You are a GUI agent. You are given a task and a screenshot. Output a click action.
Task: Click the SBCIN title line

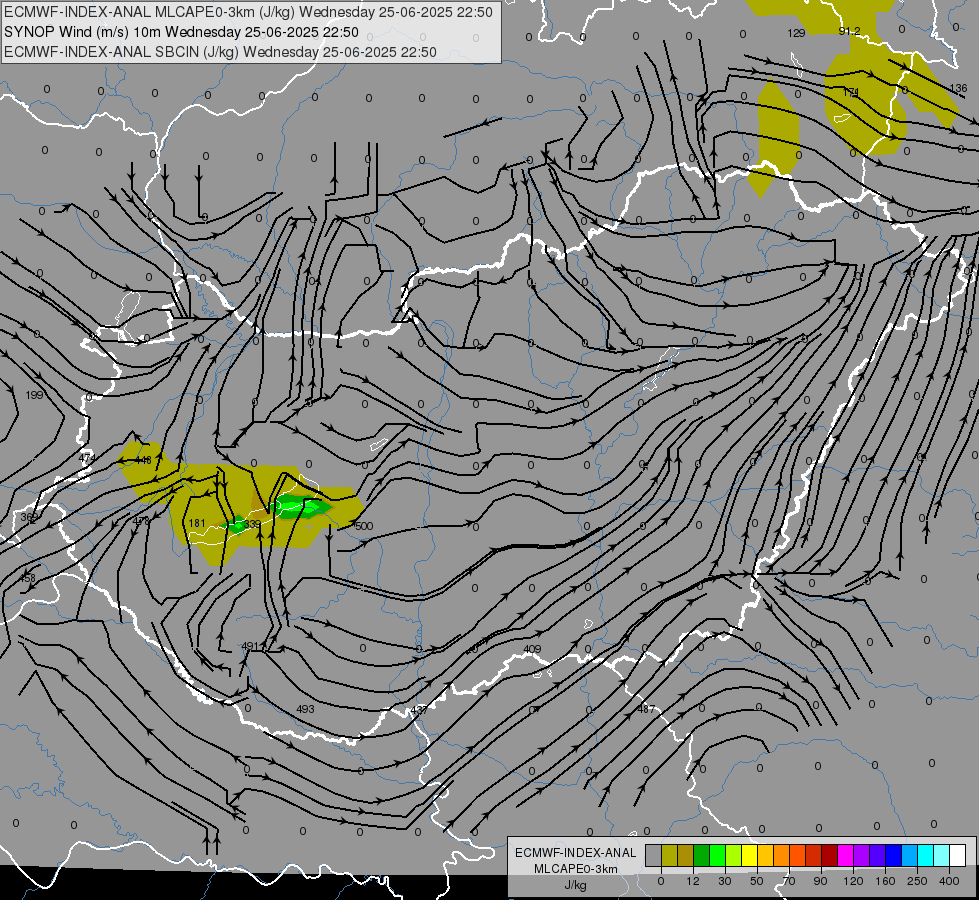[220, 52]
